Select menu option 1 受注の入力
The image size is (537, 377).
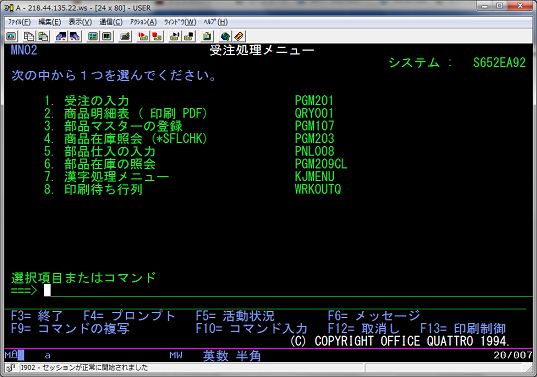87,101
